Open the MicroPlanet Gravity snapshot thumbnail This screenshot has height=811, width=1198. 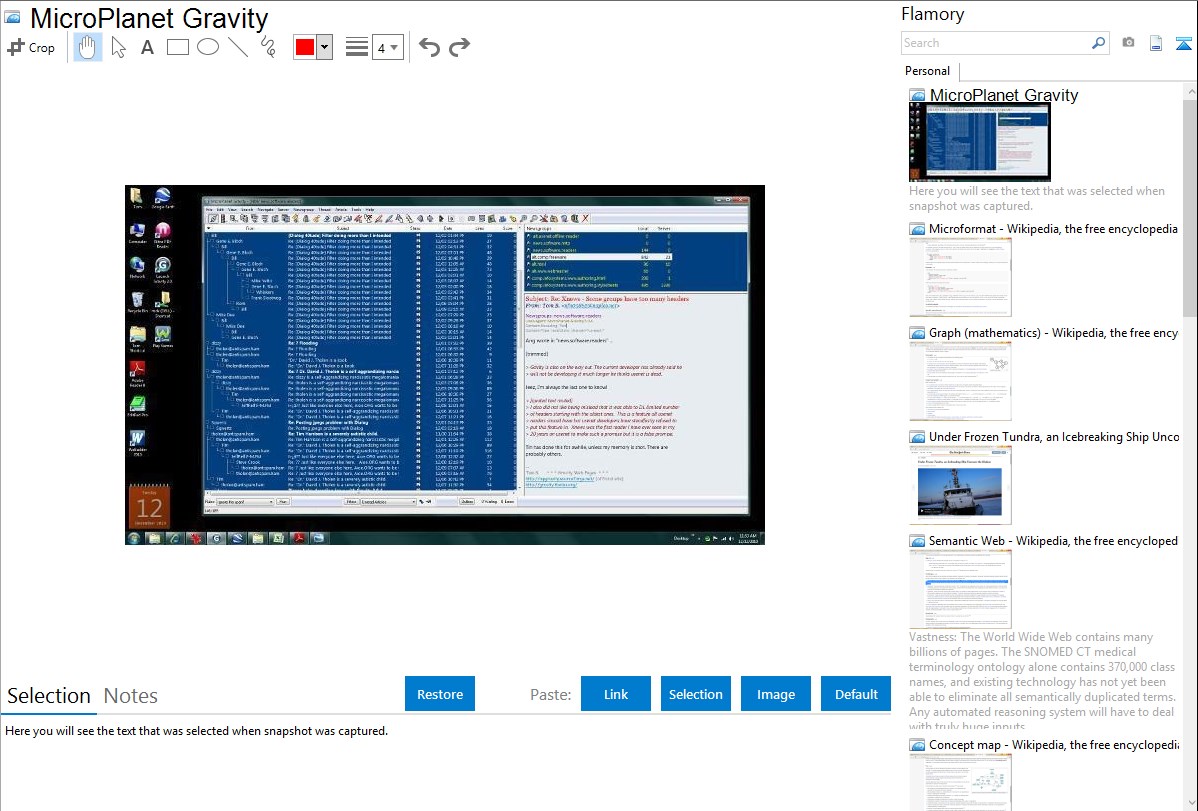(980, 143)
